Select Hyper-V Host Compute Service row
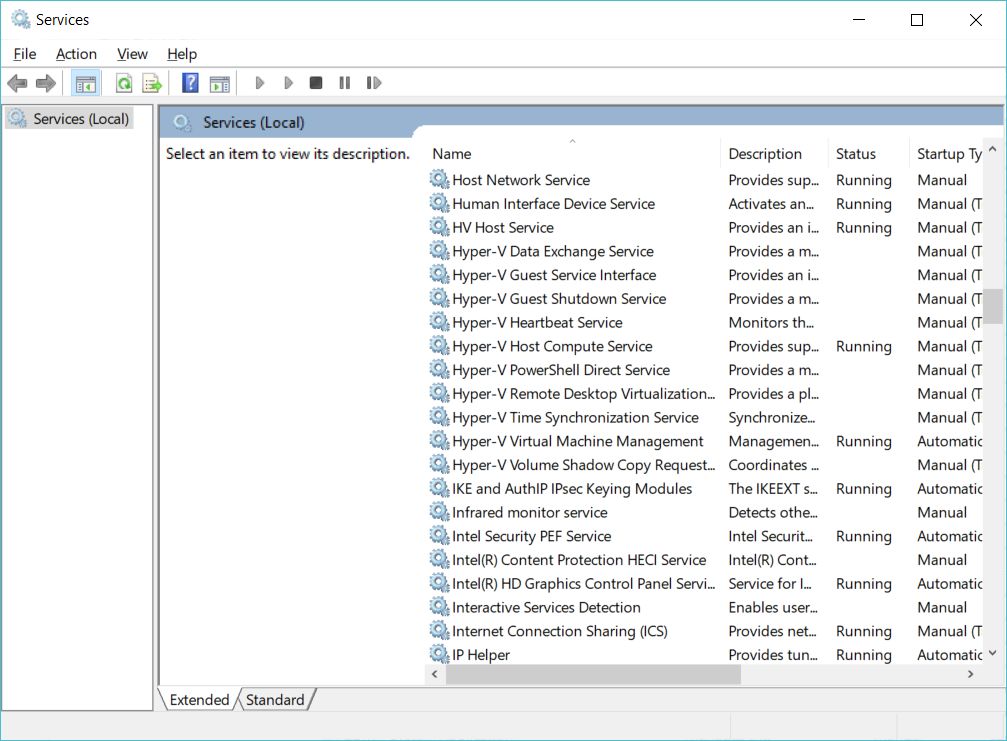This screenshot has width=1007, height=741. (705, 346)
